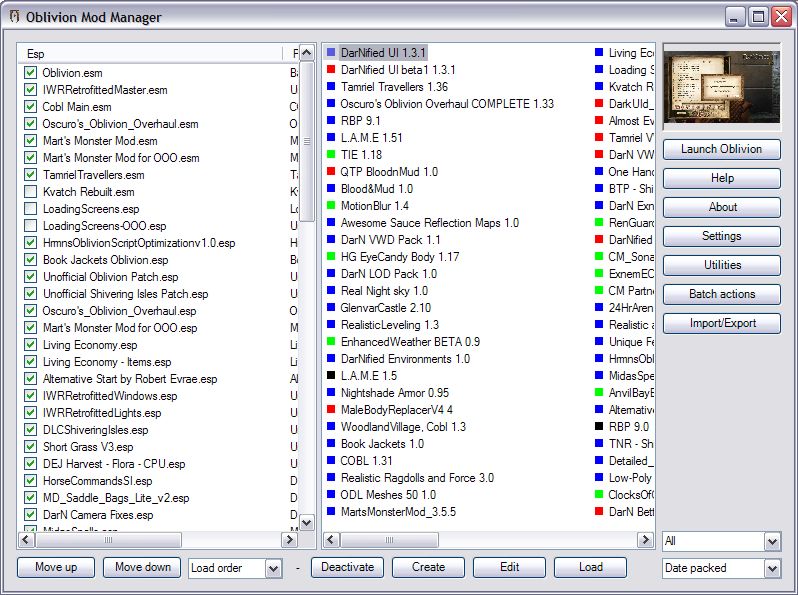Click the esp list horizontal scroll right arrow
The image size is (798, 595).
290,540
